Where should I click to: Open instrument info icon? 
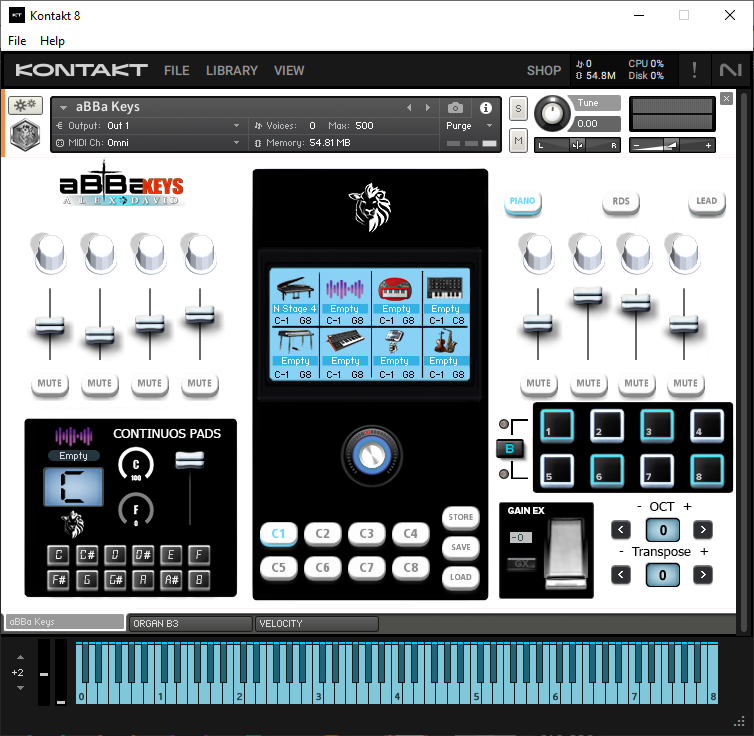pyautogui.click(x=486, y=108)
